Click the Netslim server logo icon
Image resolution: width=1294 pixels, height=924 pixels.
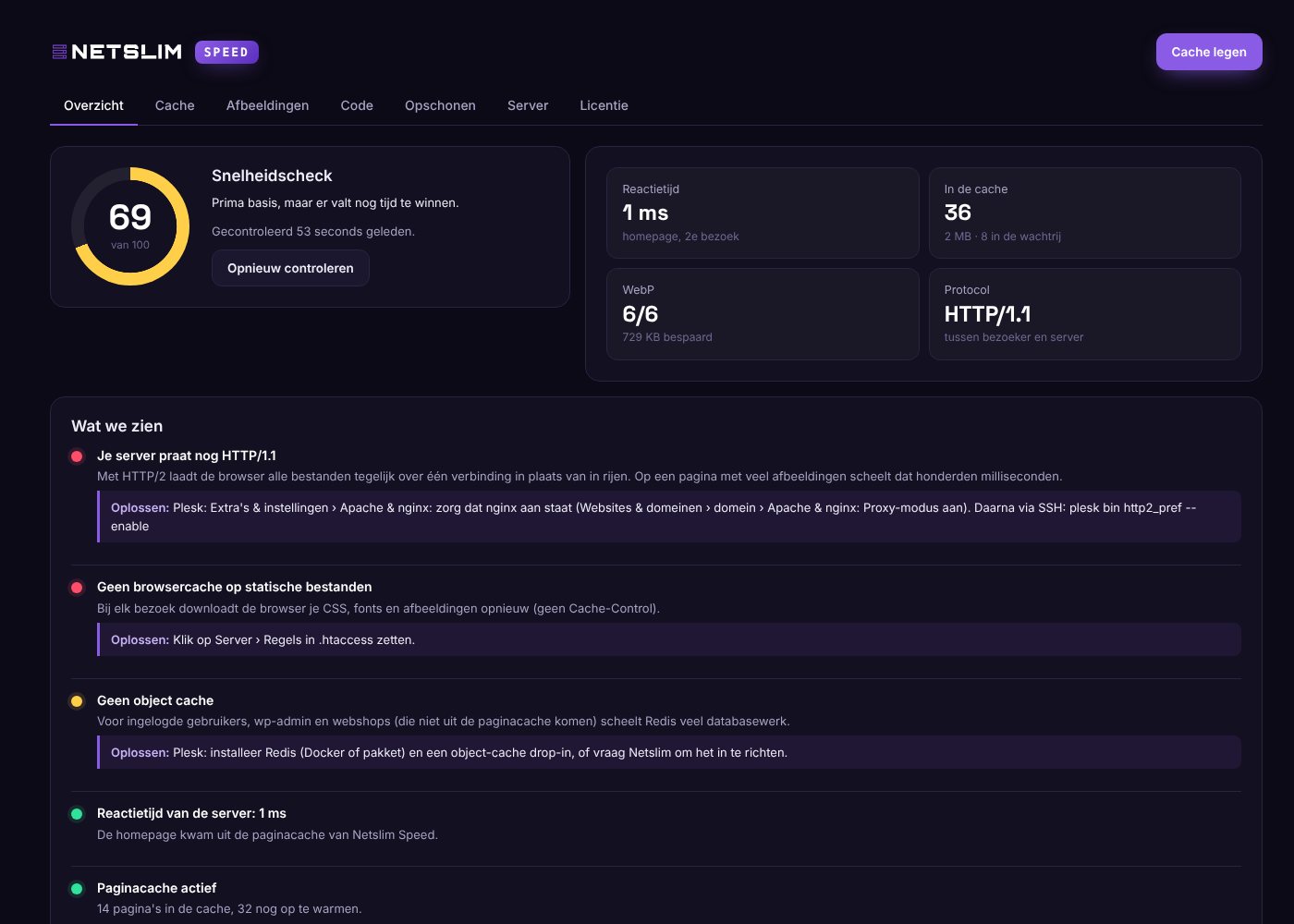click(59, 52)
